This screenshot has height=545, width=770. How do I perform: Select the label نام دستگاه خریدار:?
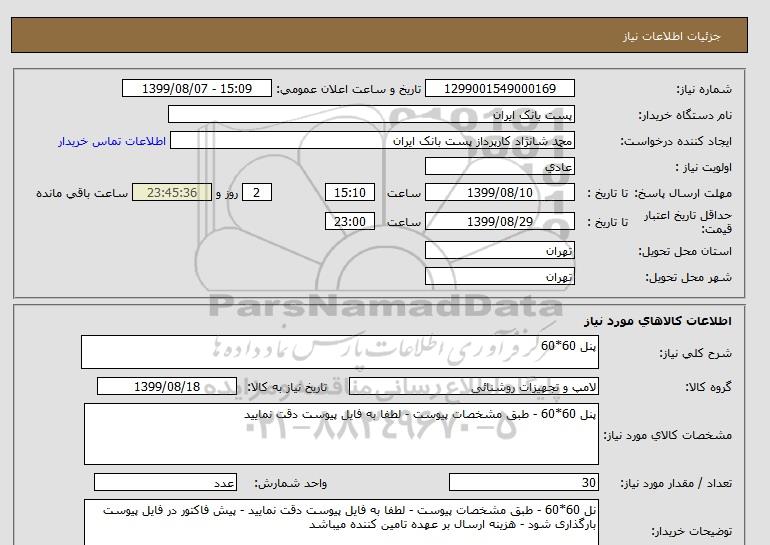685,115
